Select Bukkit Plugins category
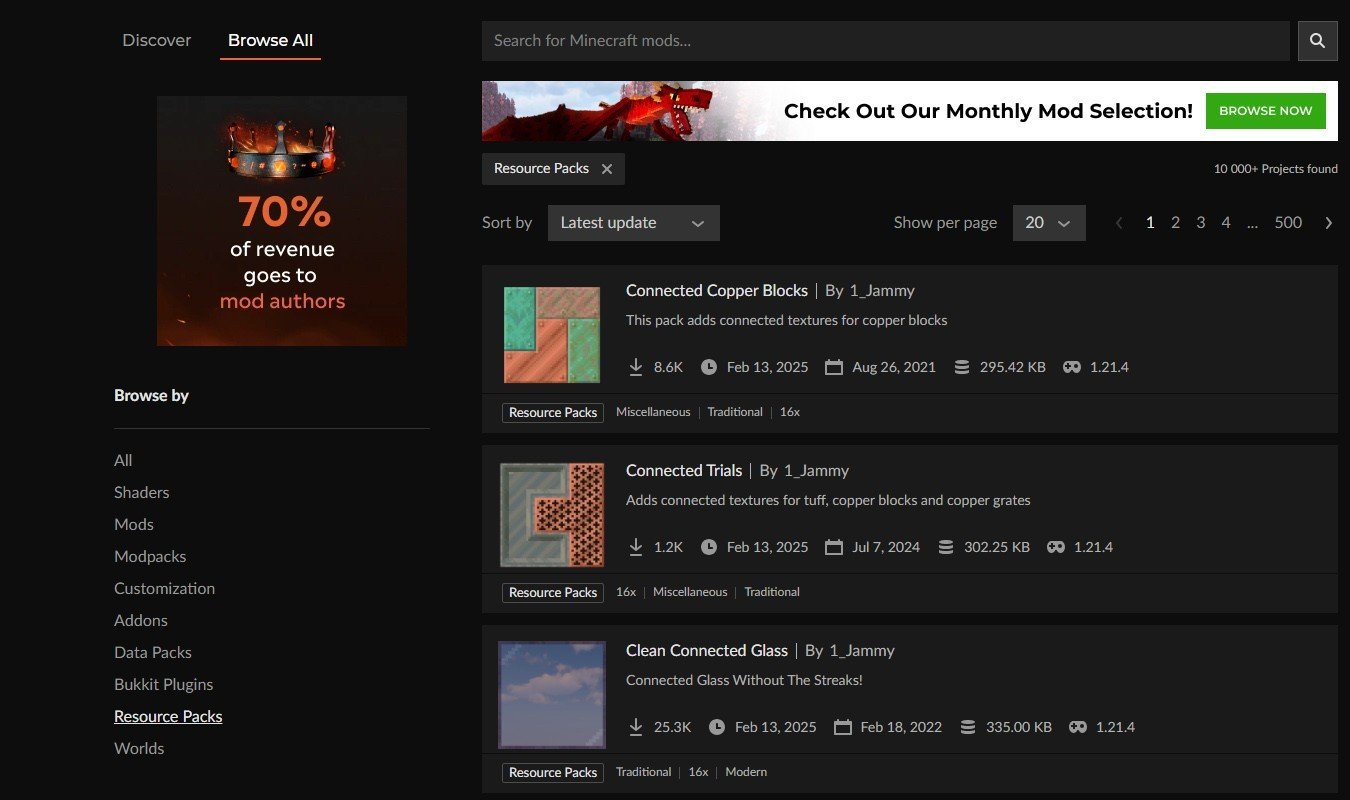1350x800 pixels. point(164,684)
